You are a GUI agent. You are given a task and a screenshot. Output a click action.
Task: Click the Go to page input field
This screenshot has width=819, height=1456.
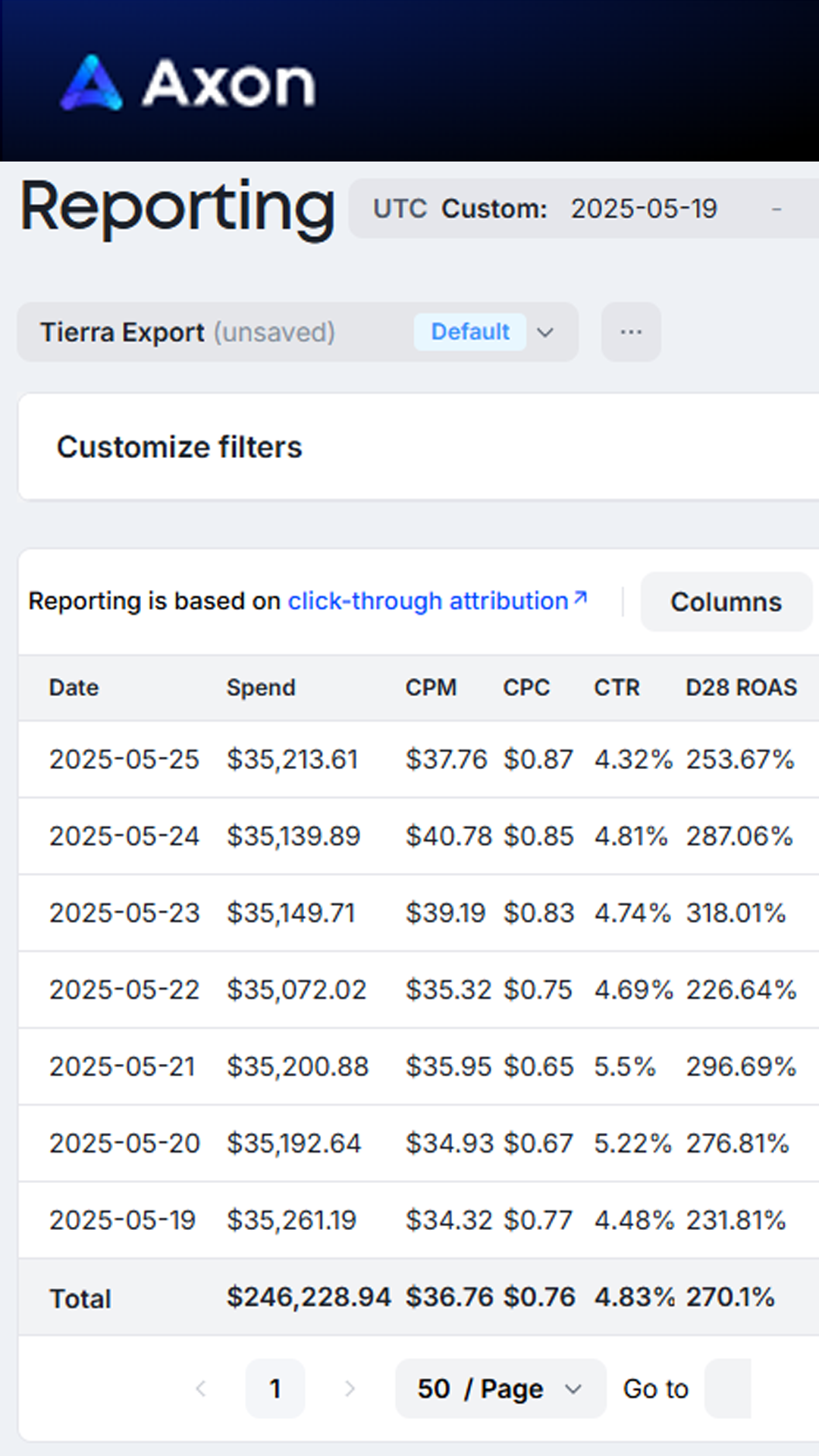pos(728,1389)
